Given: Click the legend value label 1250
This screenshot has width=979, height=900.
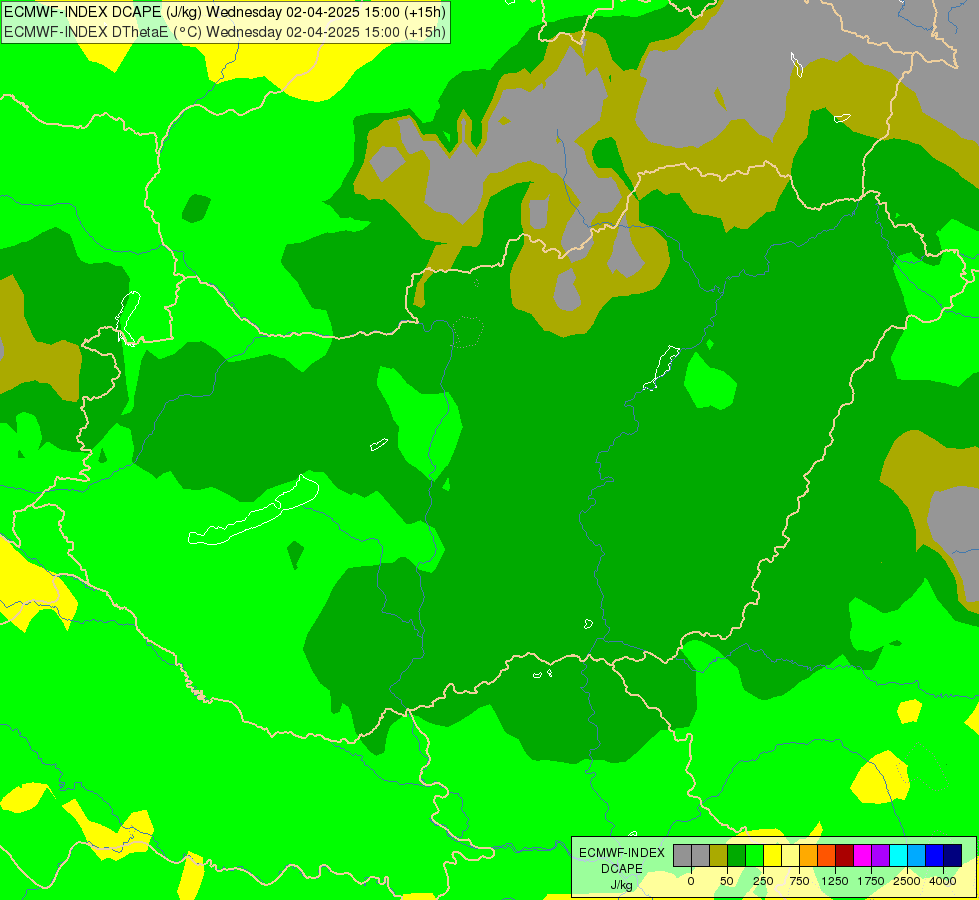Looking at the screenshot, I should [x=835, y=881].
